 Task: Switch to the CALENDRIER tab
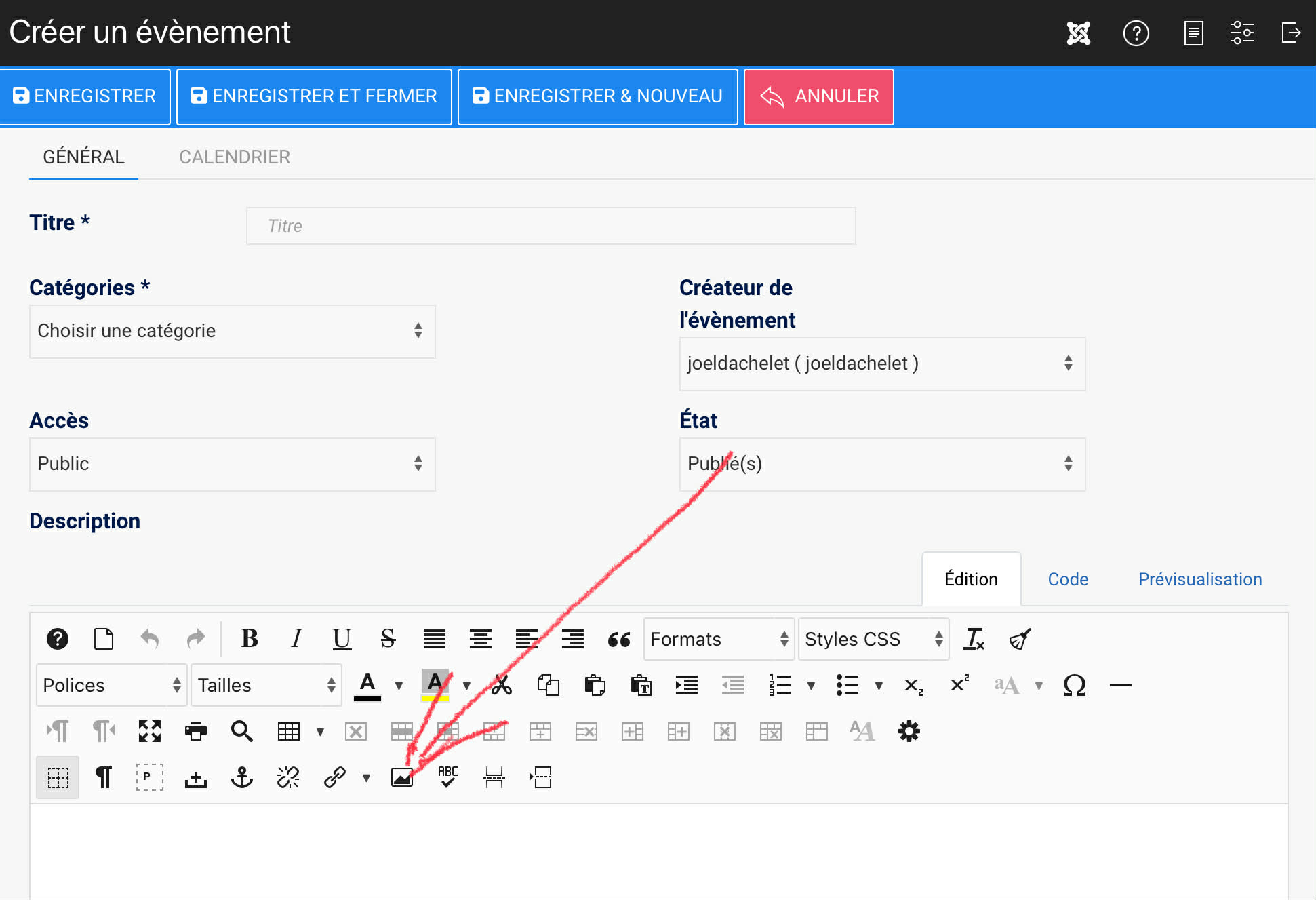pos(235,157)
